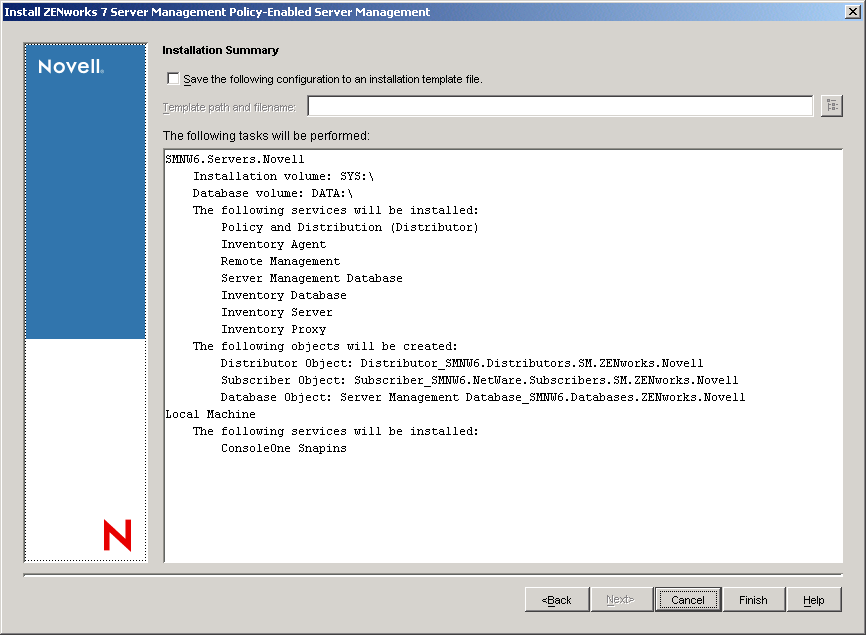Image resolution: width=866 pixels, height=635 pixels.
Task: Select 'Policy and Distribution (Distributor)' text
Action: (350, 227)
